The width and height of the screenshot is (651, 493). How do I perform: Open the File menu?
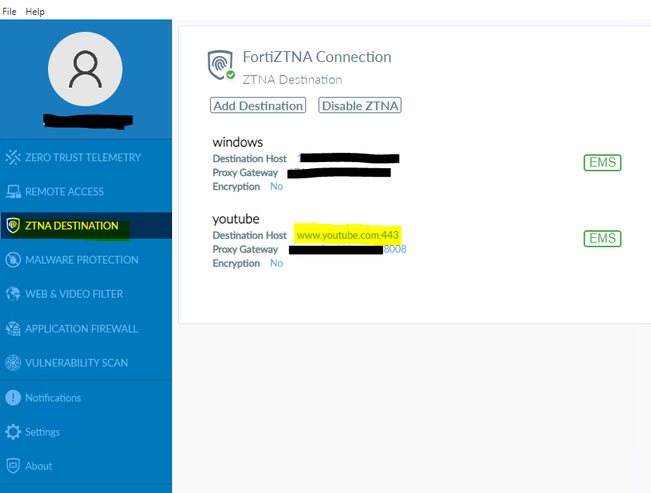[9, 12]
